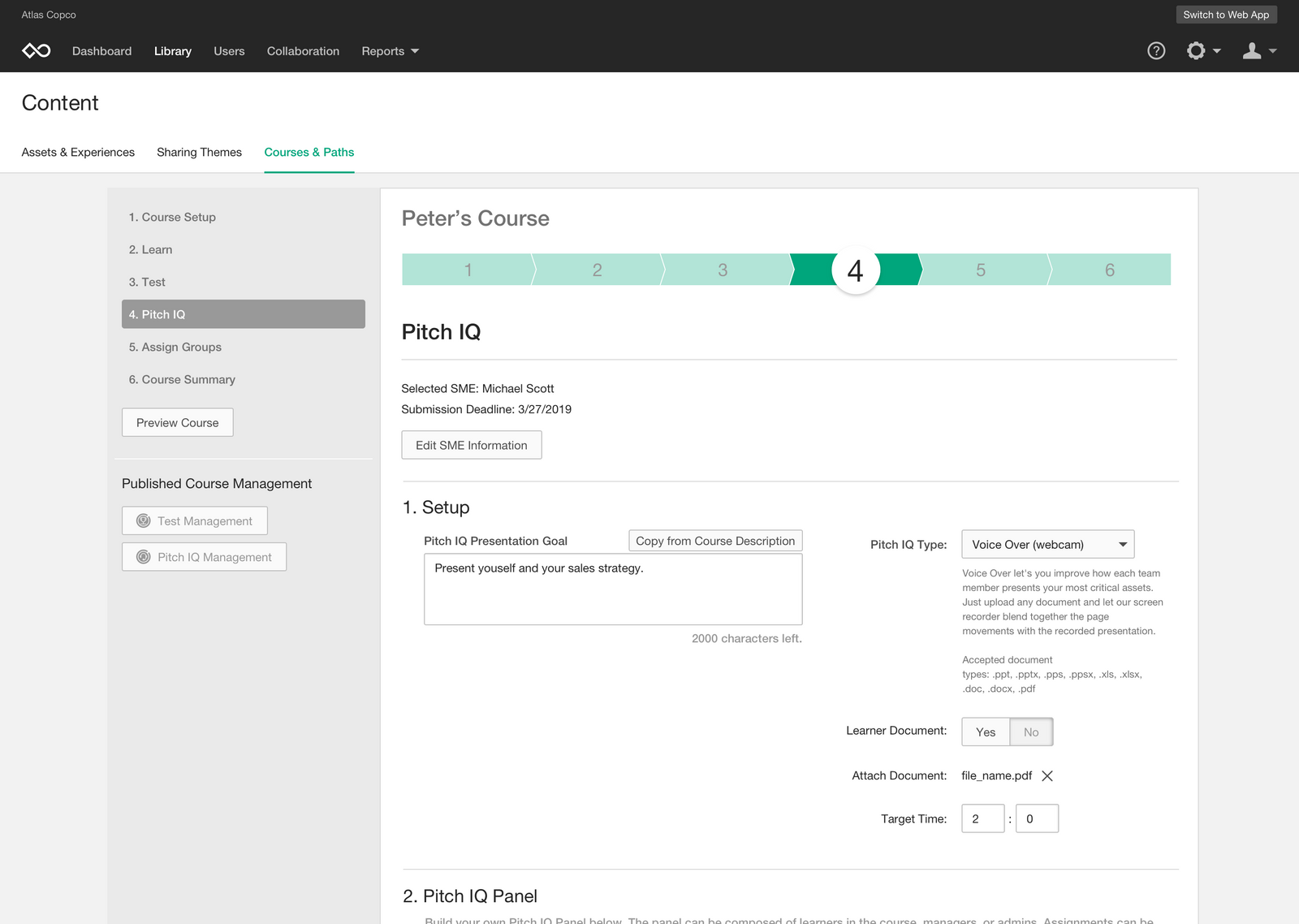Click the infinity logo icon

37,51
